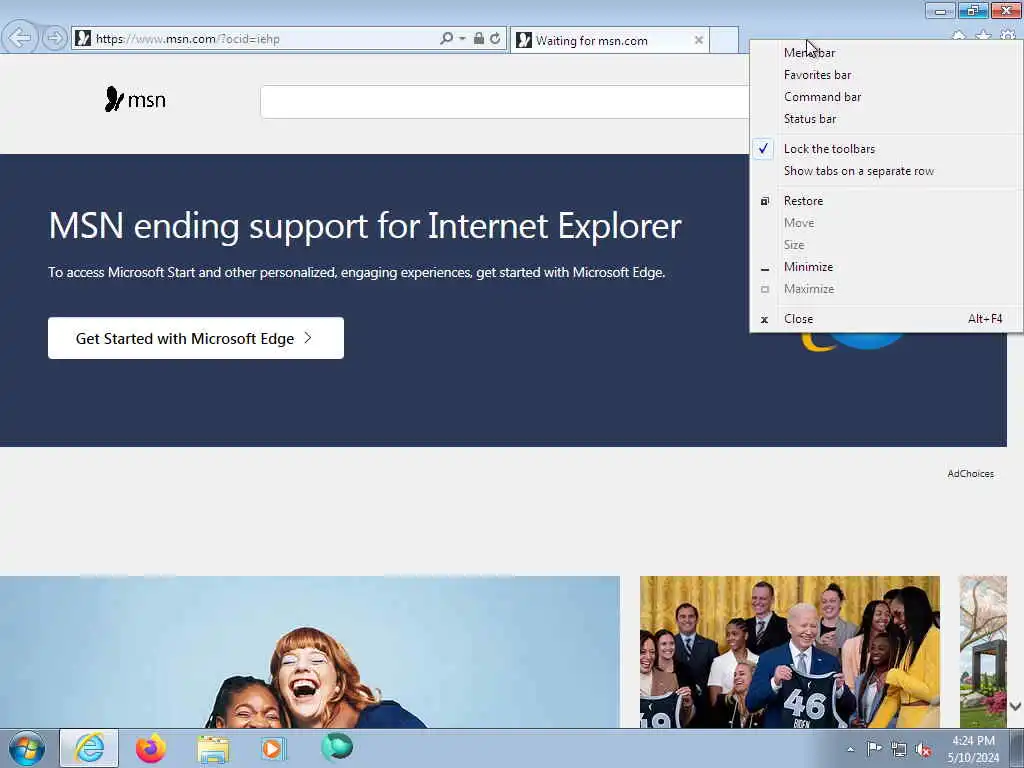Screen dimensions: 1024x768
Task: Click 'Get Started with Microsoft Edge' button
Action: point(196,338)
